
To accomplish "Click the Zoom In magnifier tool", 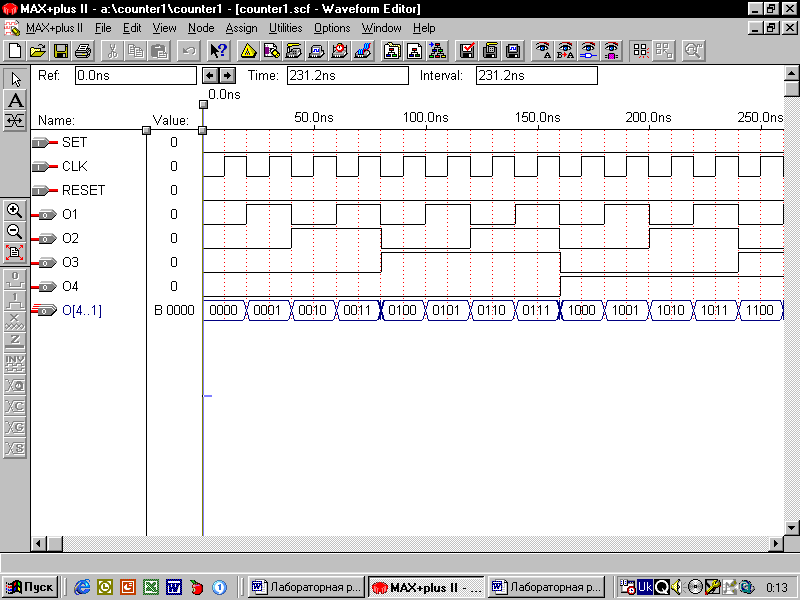I will [x=15, y=210].
